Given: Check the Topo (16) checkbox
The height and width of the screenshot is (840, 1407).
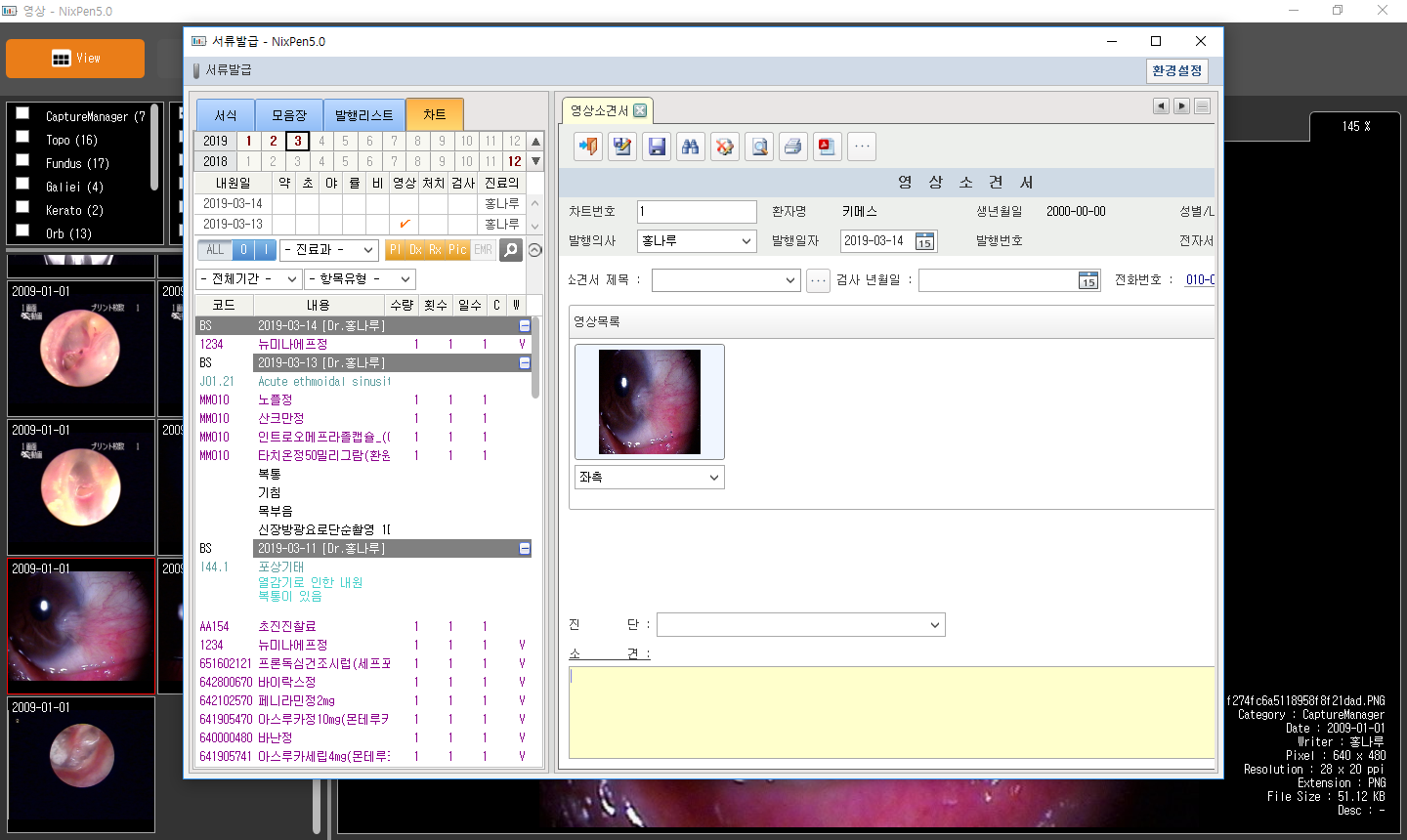Looking at the screenshot, I should point(22,138).
